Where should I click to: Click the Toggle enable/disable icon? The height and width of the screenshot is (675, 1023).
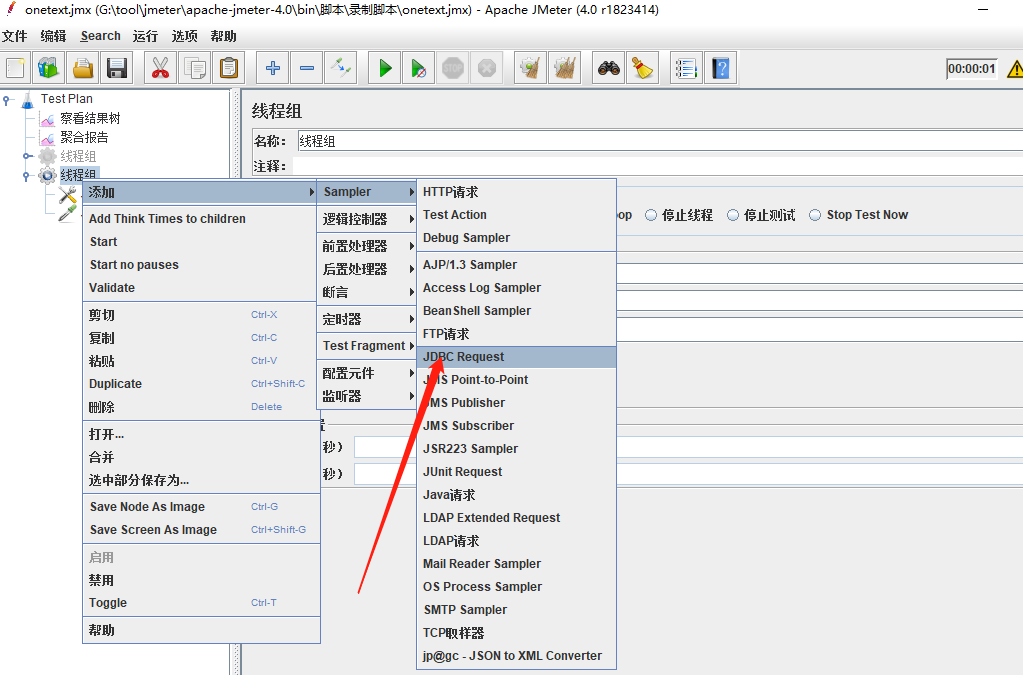(x=341, y=68)
